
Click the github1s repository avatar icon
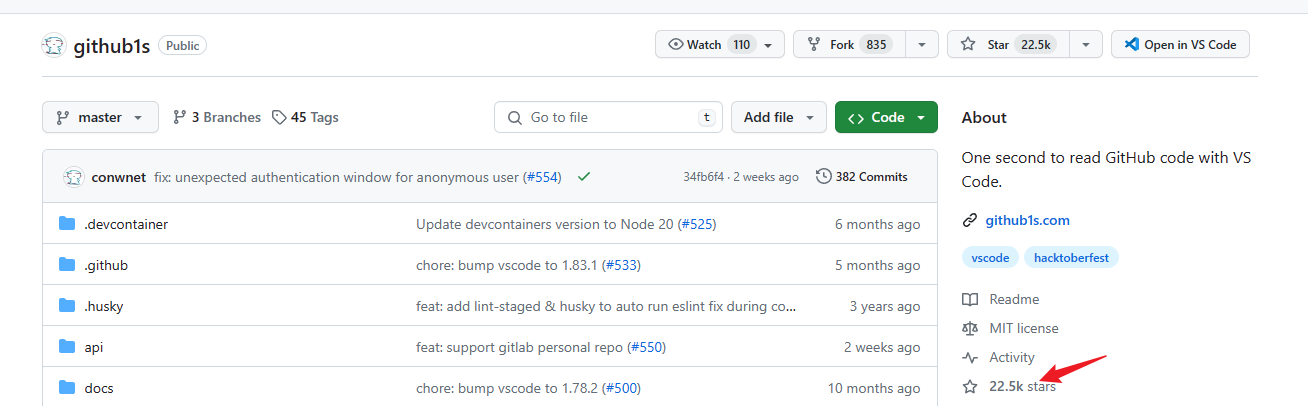click(54, 46)
